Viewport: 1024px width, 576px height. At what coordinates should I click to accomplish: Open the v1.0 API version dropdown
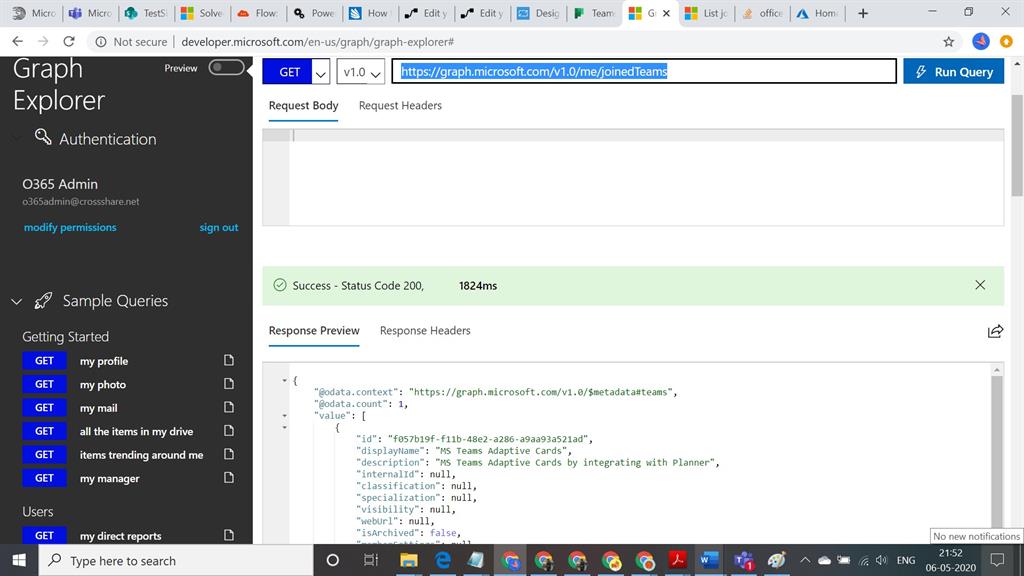[361, 72]
